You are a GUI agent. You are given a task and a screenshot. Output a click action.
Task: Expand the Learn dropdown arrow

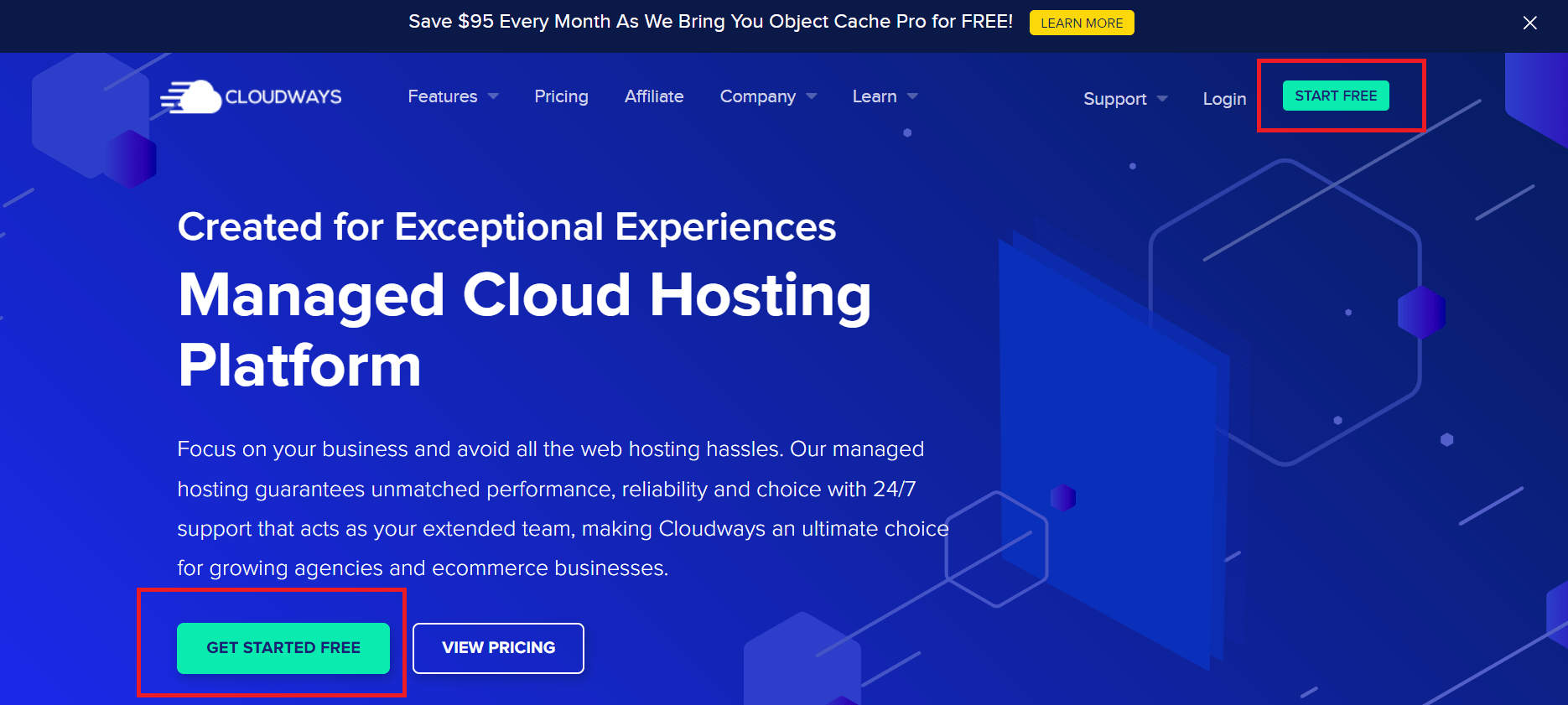tap(912, 96)
